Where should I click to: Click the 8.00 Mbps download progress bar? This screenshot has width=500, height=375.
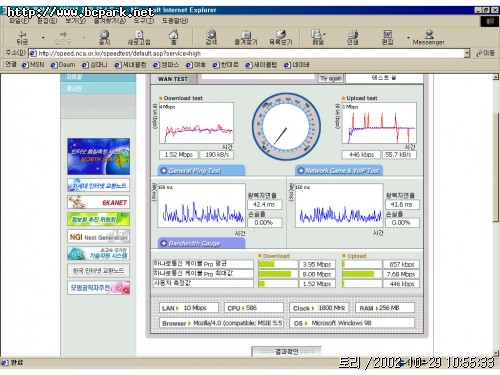tap(278, 274)
